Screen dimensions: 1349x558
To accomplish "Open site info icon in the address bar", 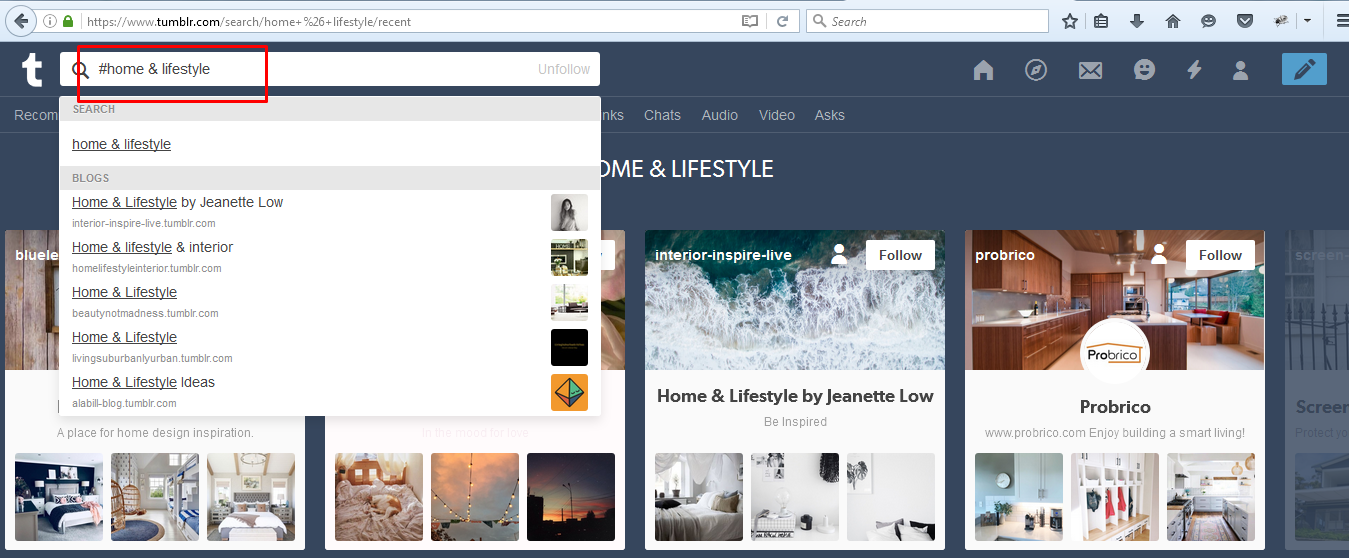I will [x=50, y=21].
